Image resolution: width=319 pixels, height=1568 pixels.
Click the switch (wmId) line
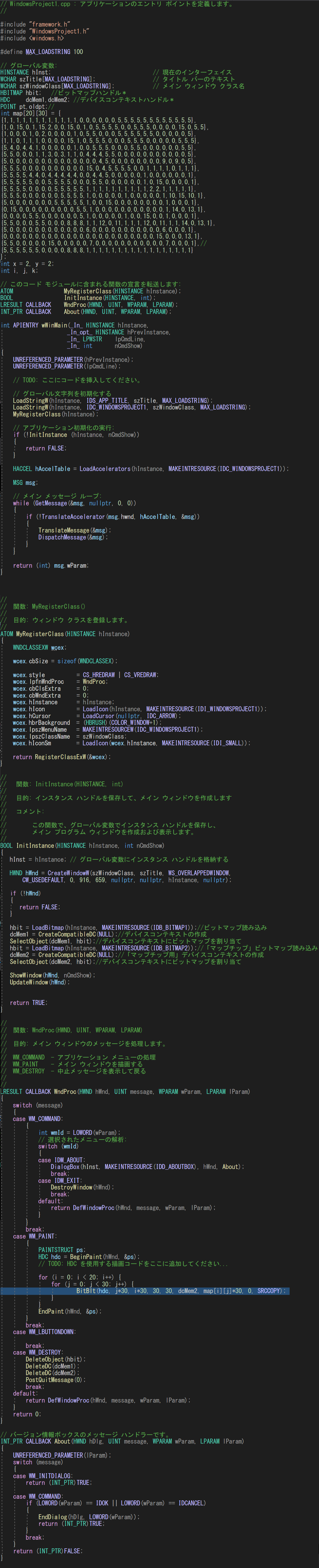(x=58, y=1146)
